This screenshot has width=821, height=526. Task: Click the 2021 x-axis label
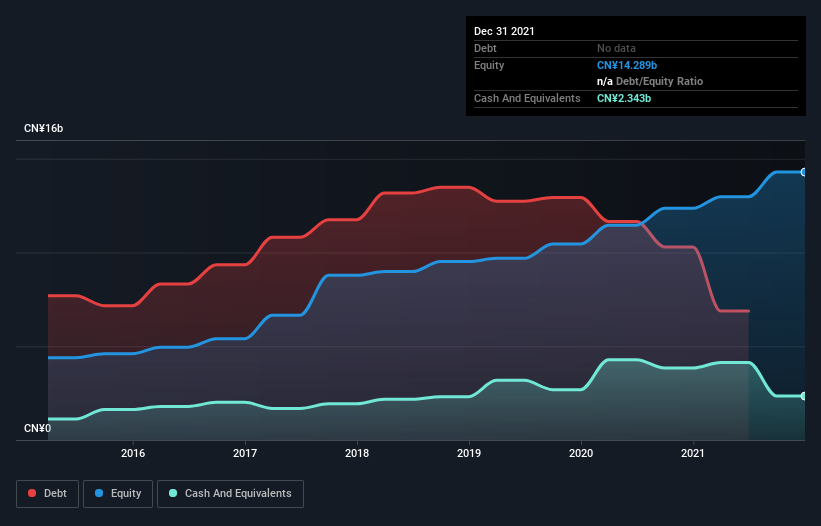(693, 453)
